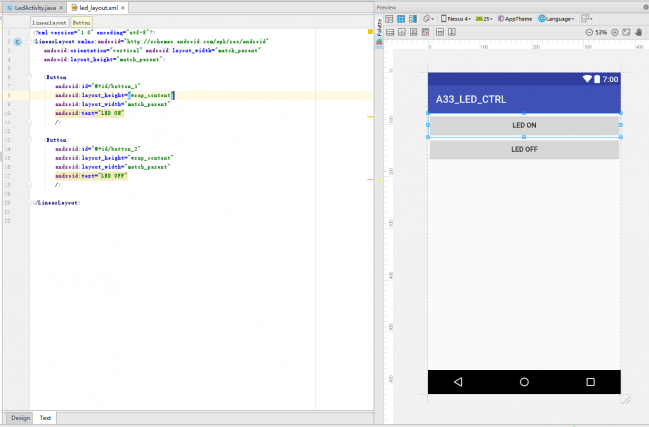The image size is (649, 427).
Task: Collapse the second Button fold marker on line 13
Action: point(29,140)
